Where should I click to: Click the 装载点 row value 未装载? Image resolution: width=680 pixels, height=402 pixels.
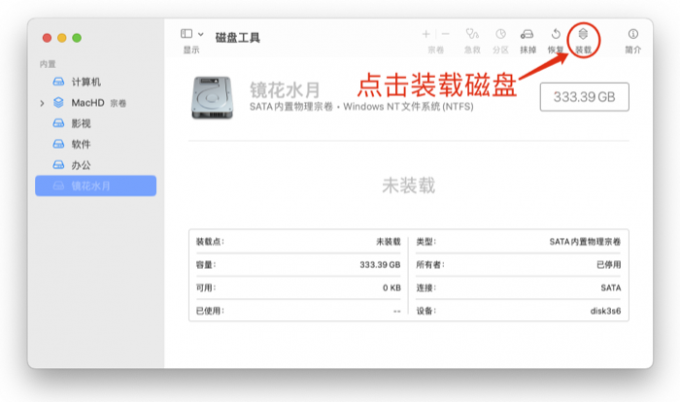coord(388,242)
